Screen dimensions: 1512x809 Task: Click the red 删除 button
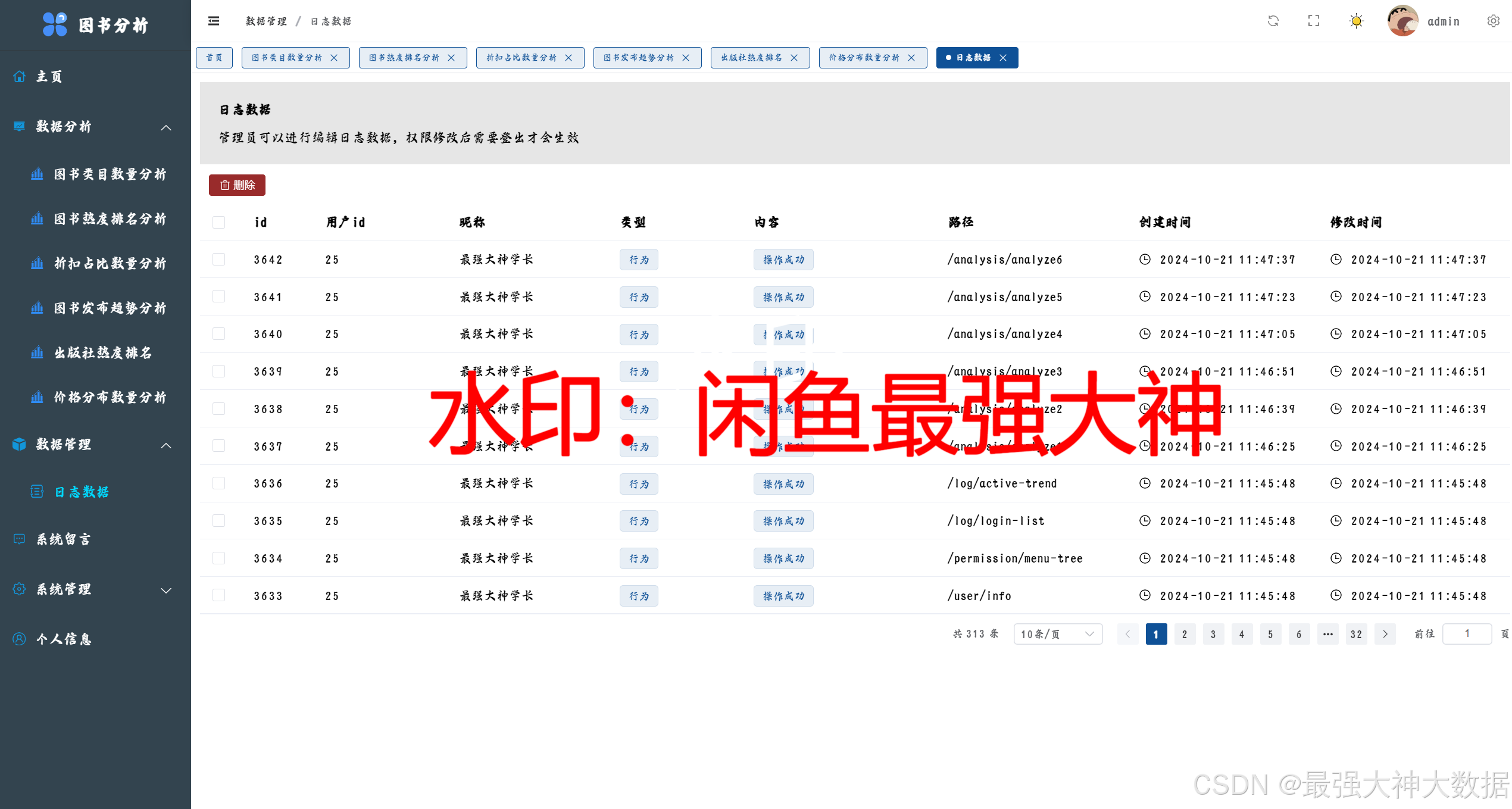[x=237, y=185]
